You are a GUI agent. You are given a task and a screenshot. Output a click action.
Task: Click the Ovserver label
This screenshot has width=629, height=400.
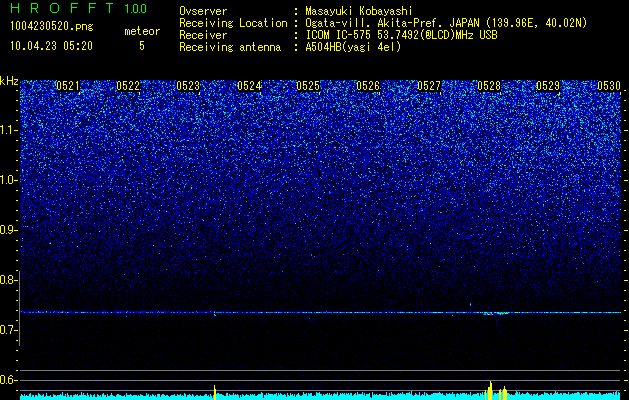pos(203,11)
